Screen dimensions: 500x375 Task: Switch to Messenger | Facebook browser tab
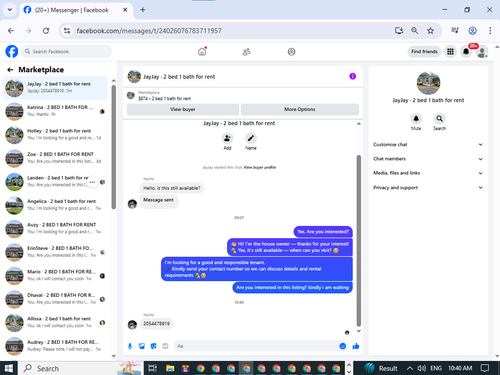pos(76,10)
